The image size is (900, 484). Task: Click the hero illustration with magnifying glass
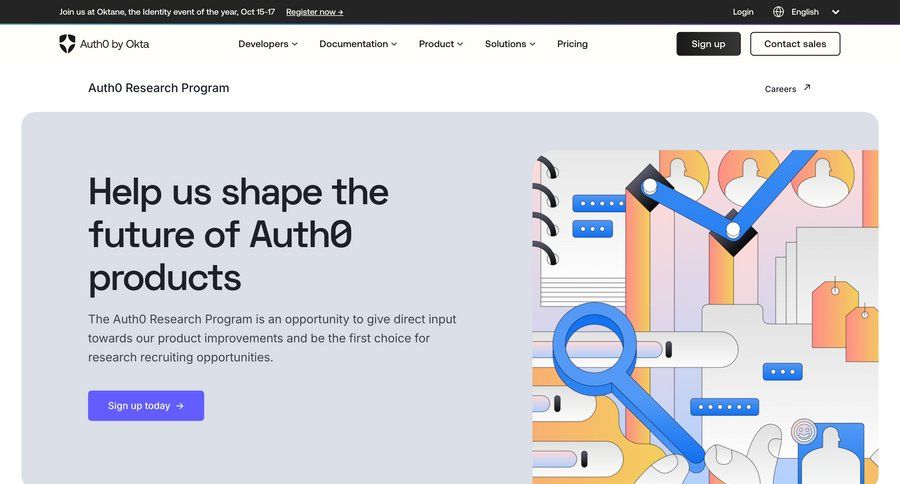(x=705, y=317)
